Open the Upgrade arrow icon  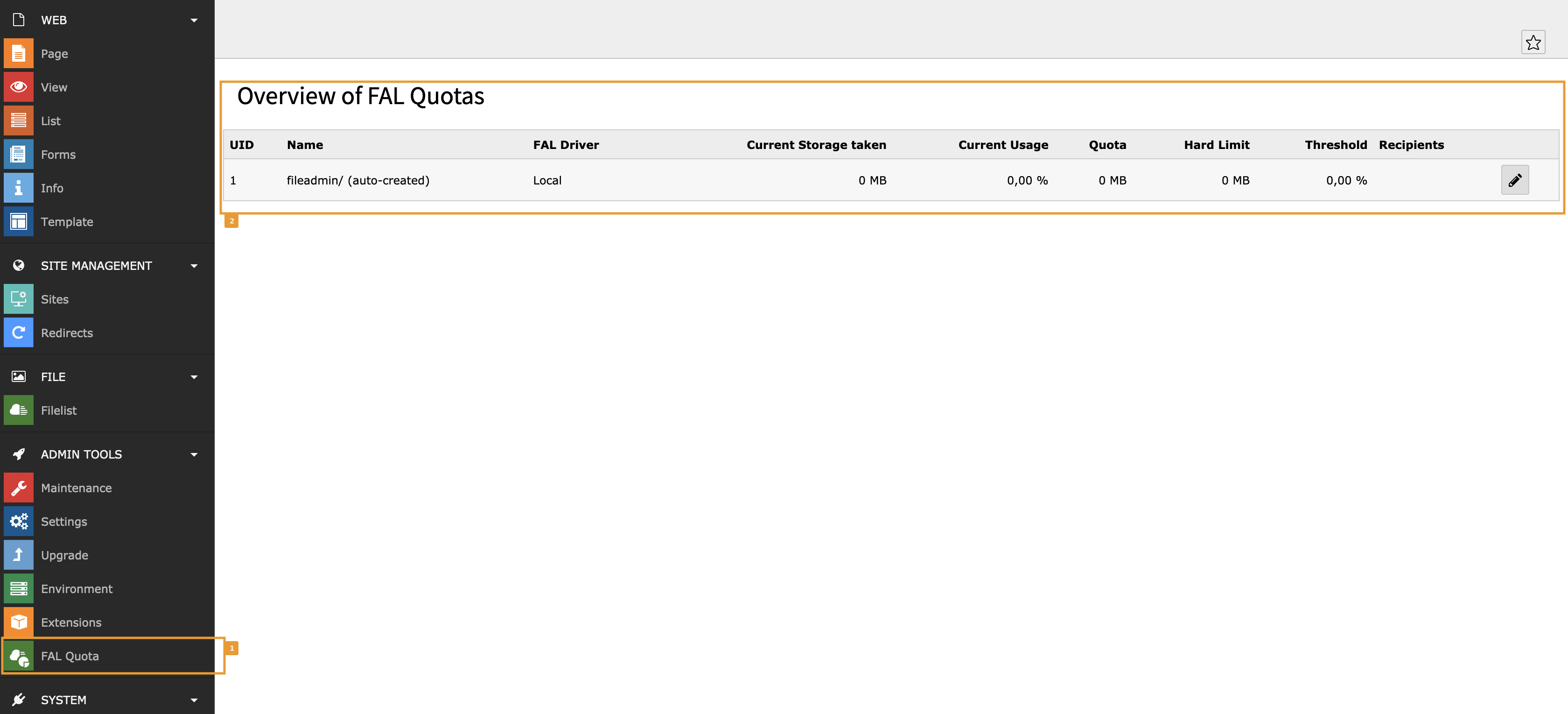coord(18,555)
